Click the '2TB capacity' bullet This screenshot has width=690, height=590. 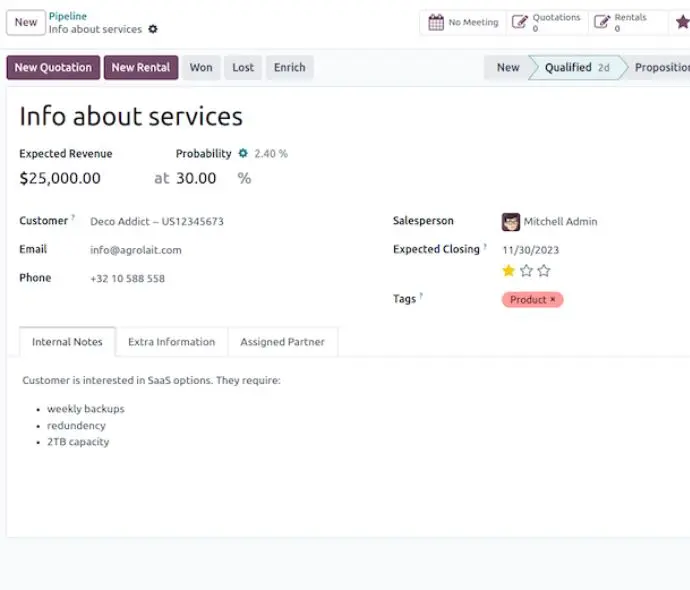click(78, 442)
